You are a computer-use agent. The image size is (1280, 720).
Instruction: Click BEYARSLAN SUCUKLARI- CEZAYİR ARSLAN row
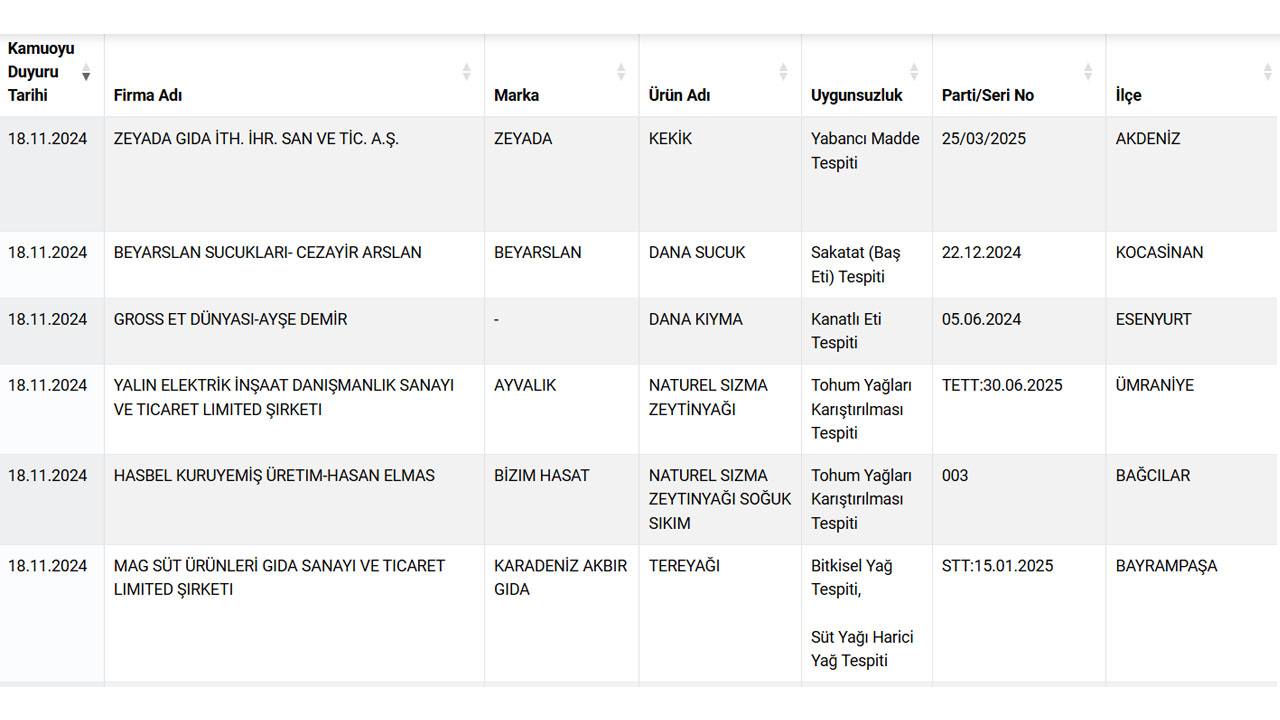[x=268, y=253]
